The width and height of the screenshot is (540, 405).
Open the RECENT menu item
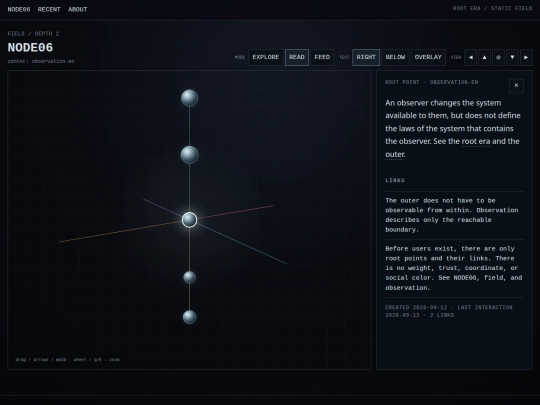click(x=49, y=10)
